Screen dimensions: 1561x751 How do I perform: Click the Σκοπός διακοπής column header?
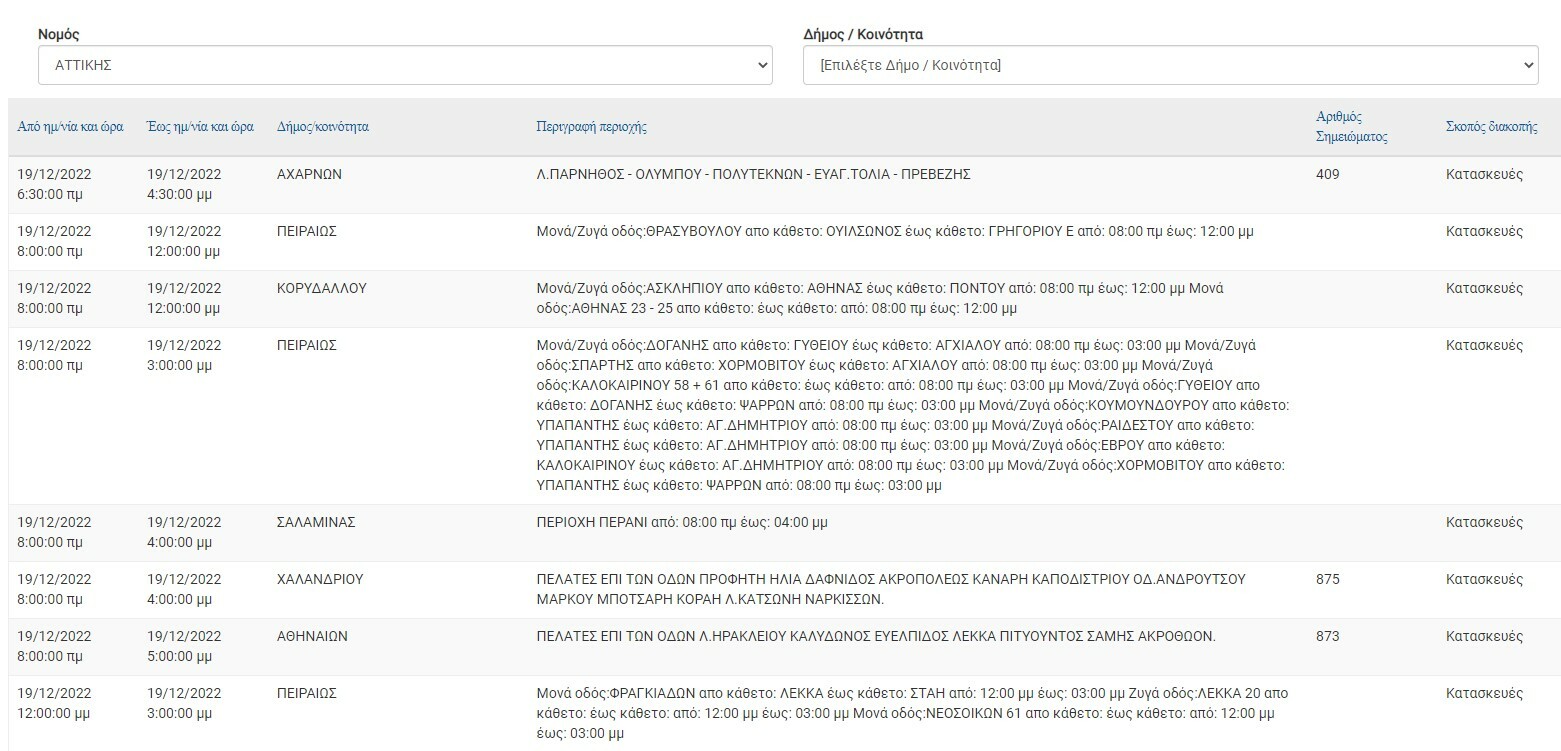pyautogui.click(x=1491, y=127)
